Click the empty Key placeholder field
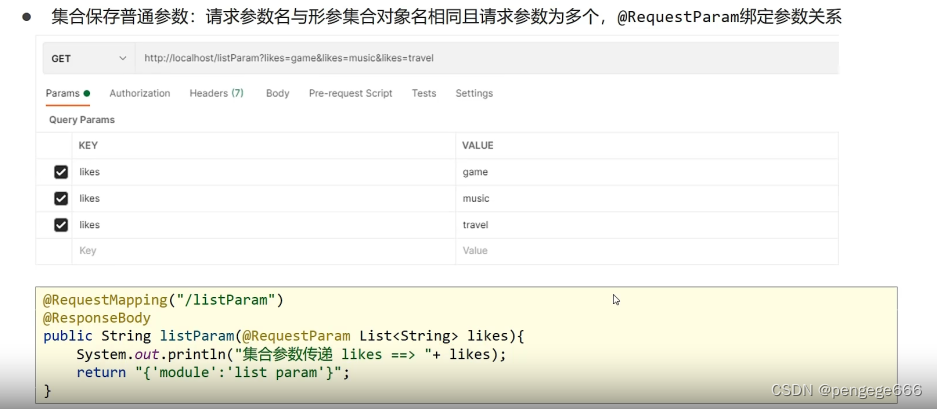 [x=264, y=251]
